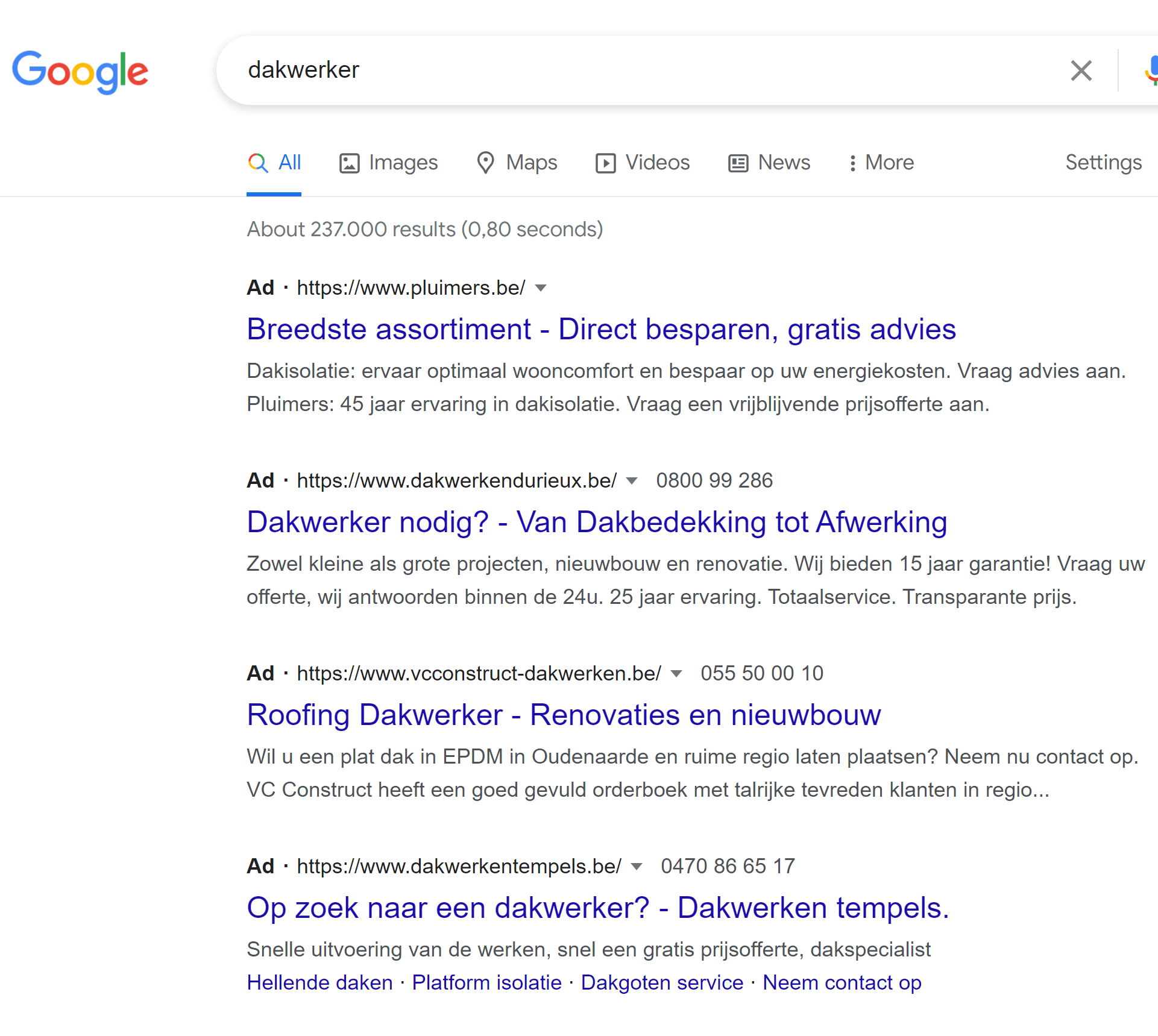Click the 'About 237.000 results' stats text
Image resolution: width=1158 pixels, height=1036 pixels.
point(425,230)
